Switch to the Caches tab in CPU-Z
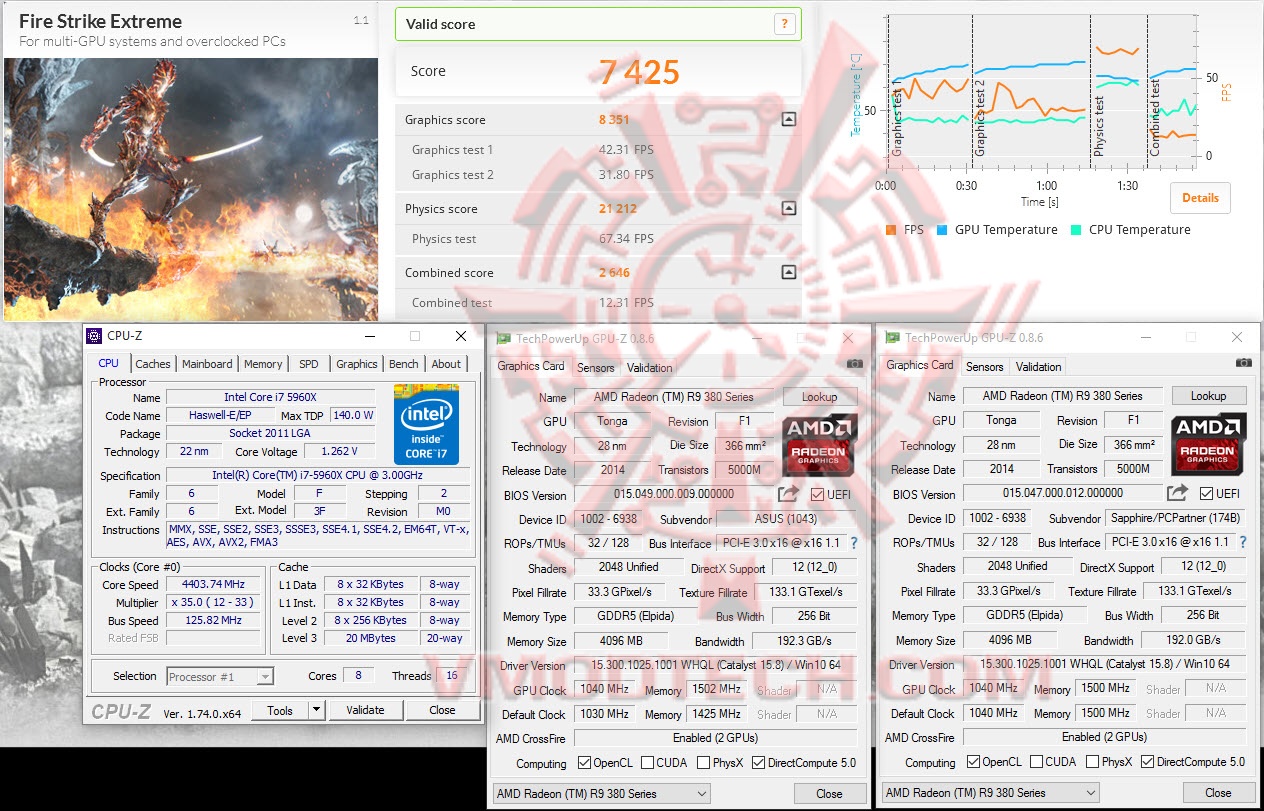 coord(153,364)
